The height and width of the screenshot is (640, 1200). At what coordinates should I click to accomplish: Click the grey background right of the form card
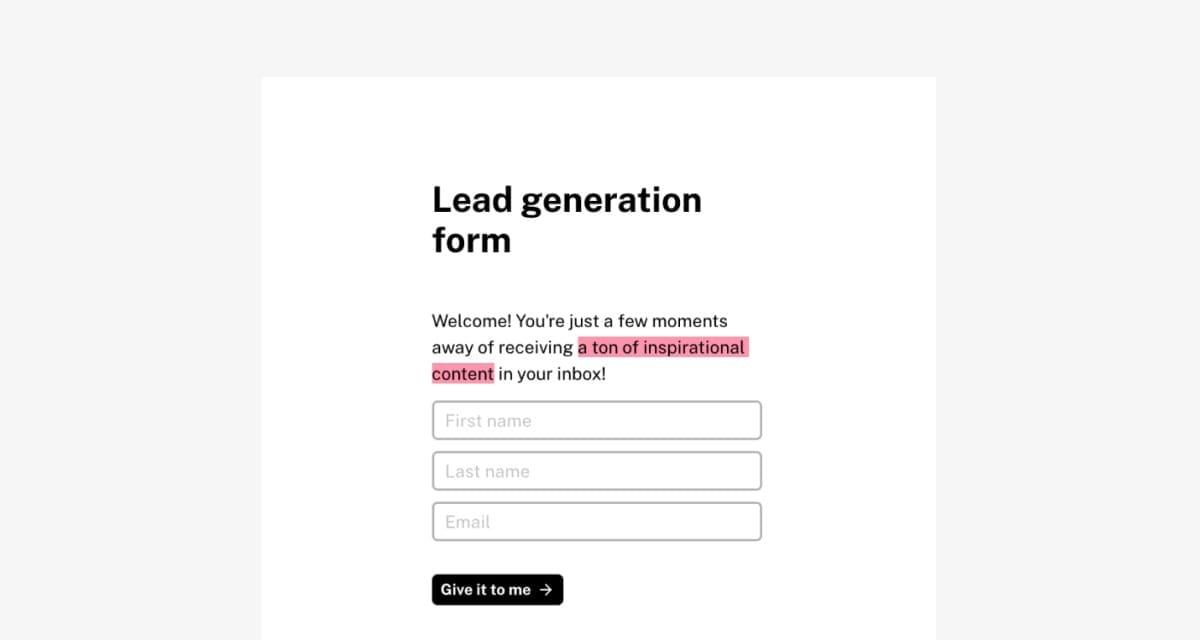(1068, 350)
